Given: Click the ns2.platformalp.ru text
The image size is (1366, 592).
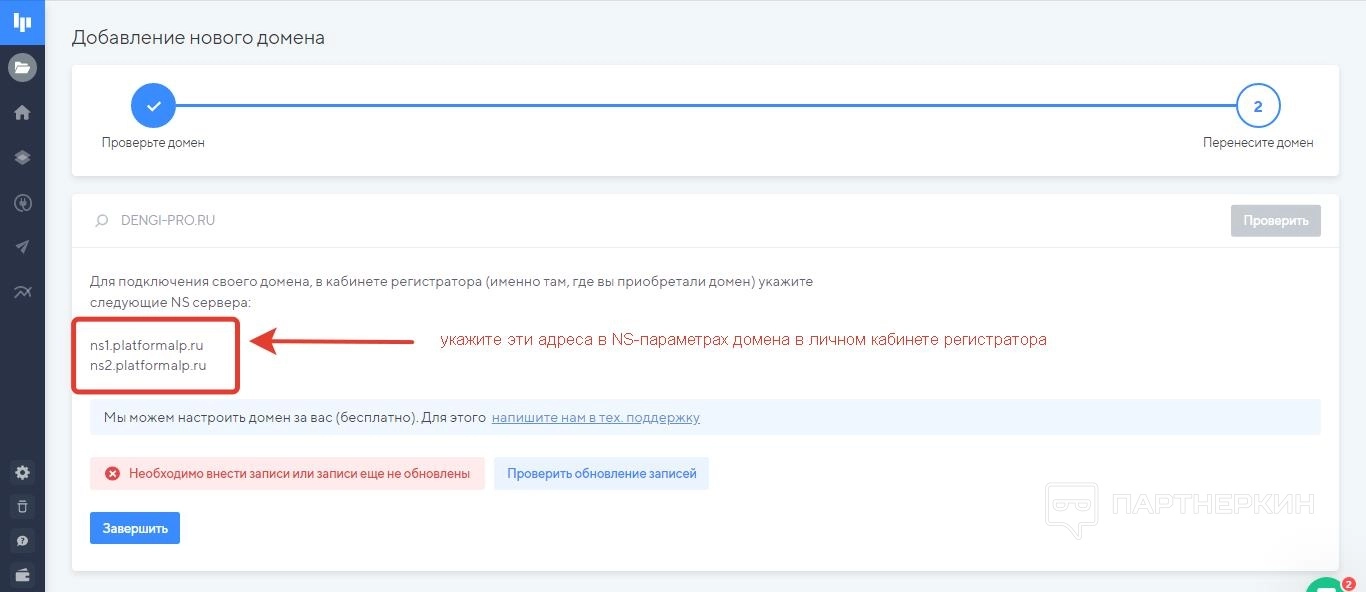Looking at the screenshot, I should 148,365.
